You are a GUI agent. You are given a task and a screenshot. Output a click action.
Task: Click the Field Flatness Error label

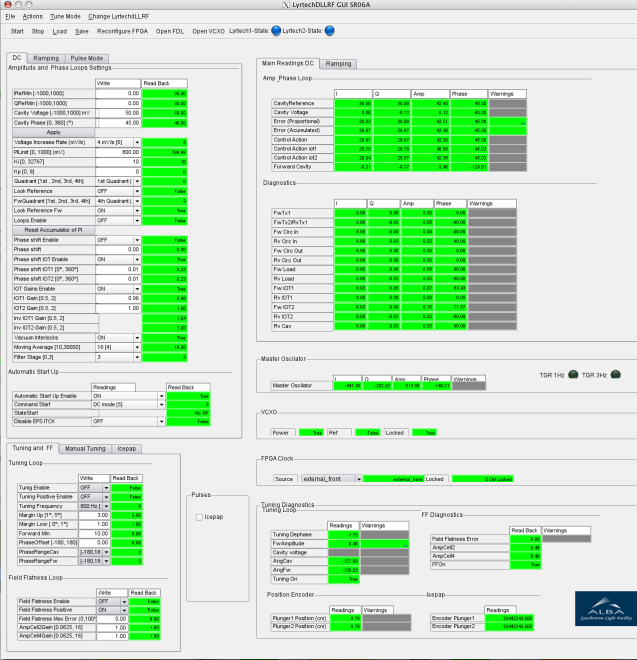(x=470, y=539)
